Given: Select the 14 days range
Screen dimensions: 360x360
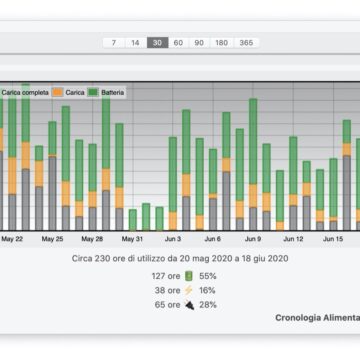Looking at the screenshot, I should 136,43.
